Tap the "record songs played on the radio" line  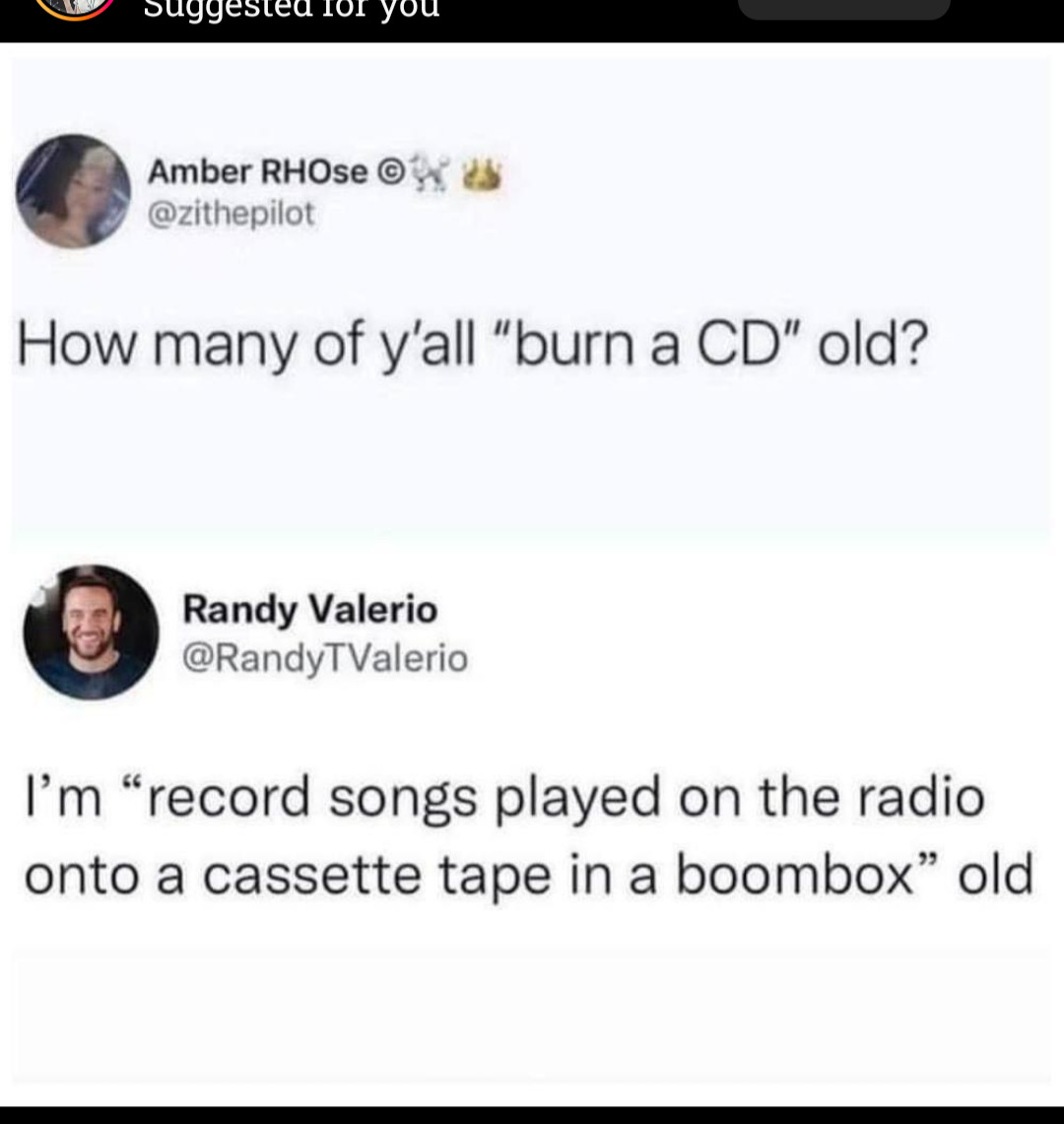tap(504, 797)
